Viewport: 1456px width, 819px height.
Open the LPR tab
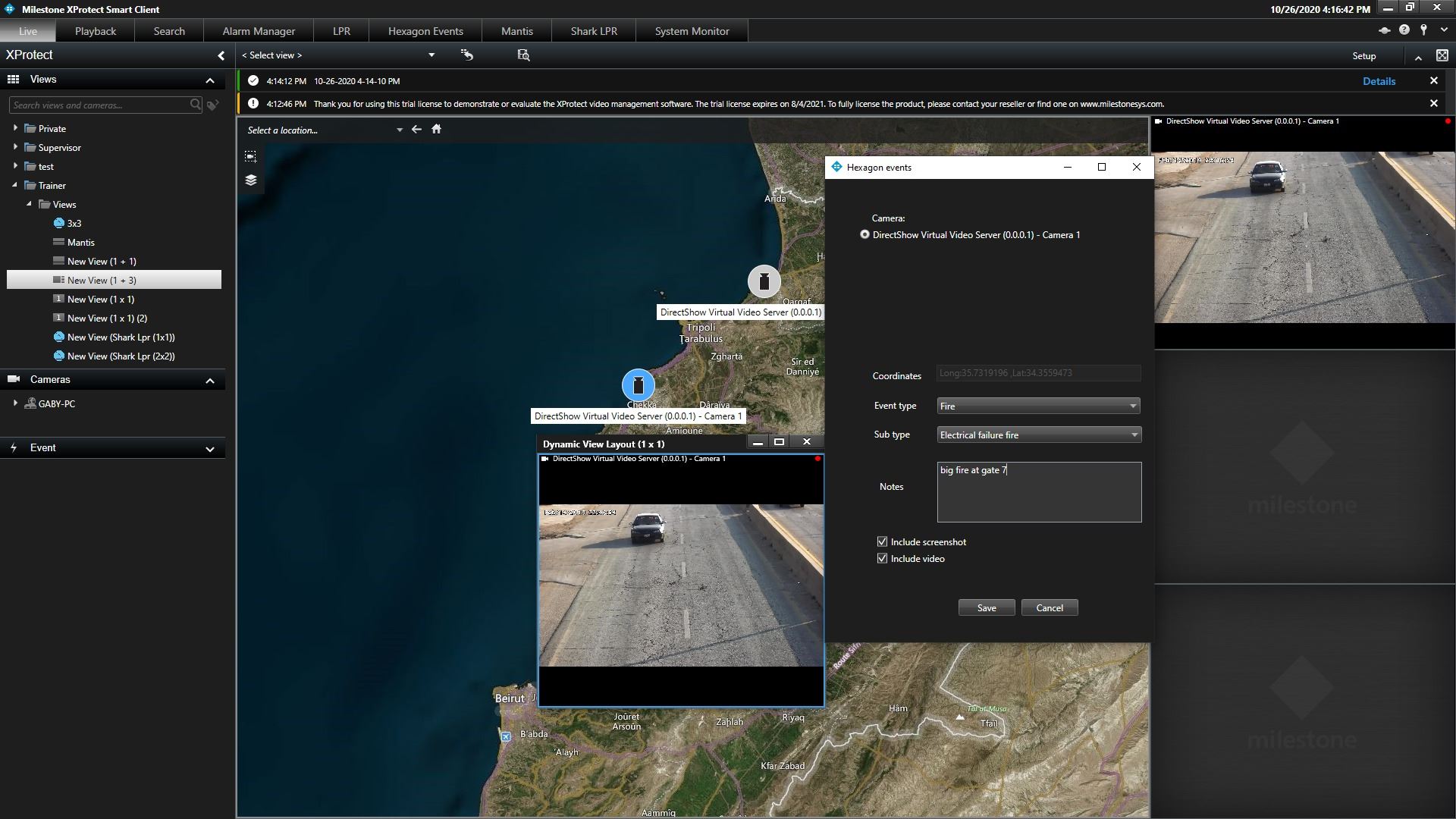[341, 31]
